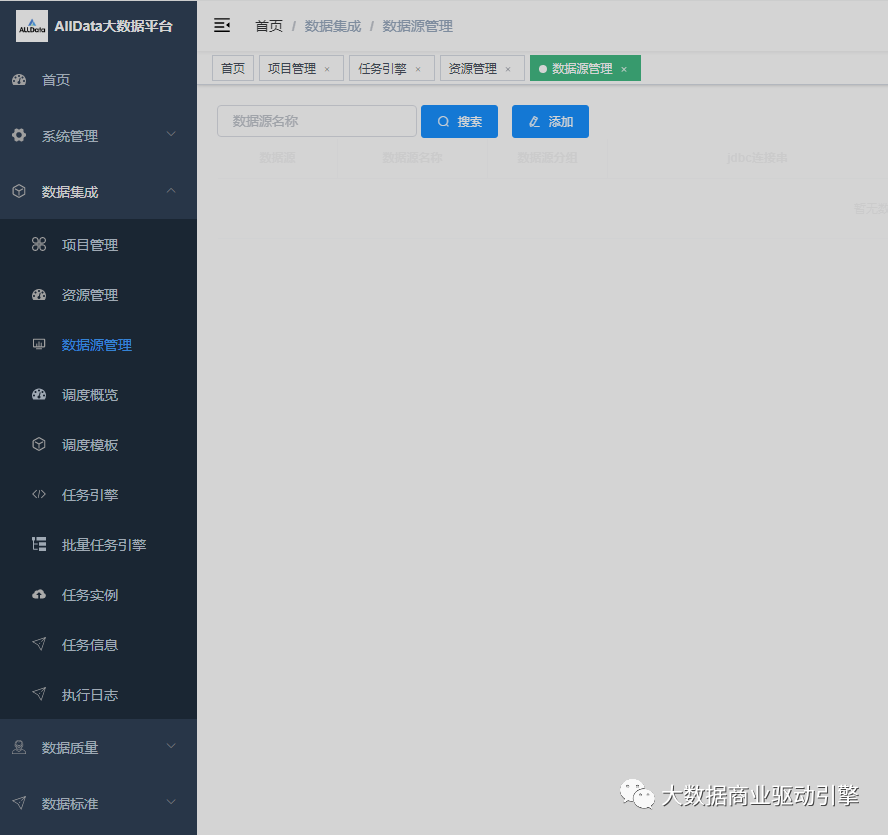The height and width of the screenshot is (835, 888).
Task: Open 任务引擎 in the sidebar
Action: (x=89, y=495)
